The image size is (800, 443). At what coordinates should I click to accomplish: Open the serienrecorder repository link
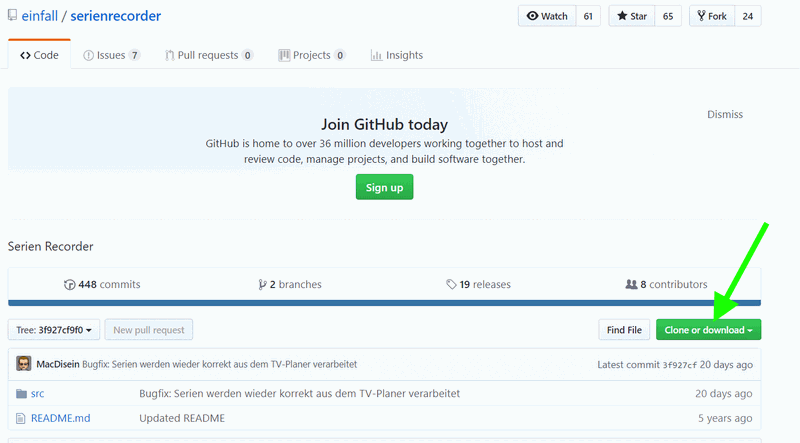coord(115,16)
